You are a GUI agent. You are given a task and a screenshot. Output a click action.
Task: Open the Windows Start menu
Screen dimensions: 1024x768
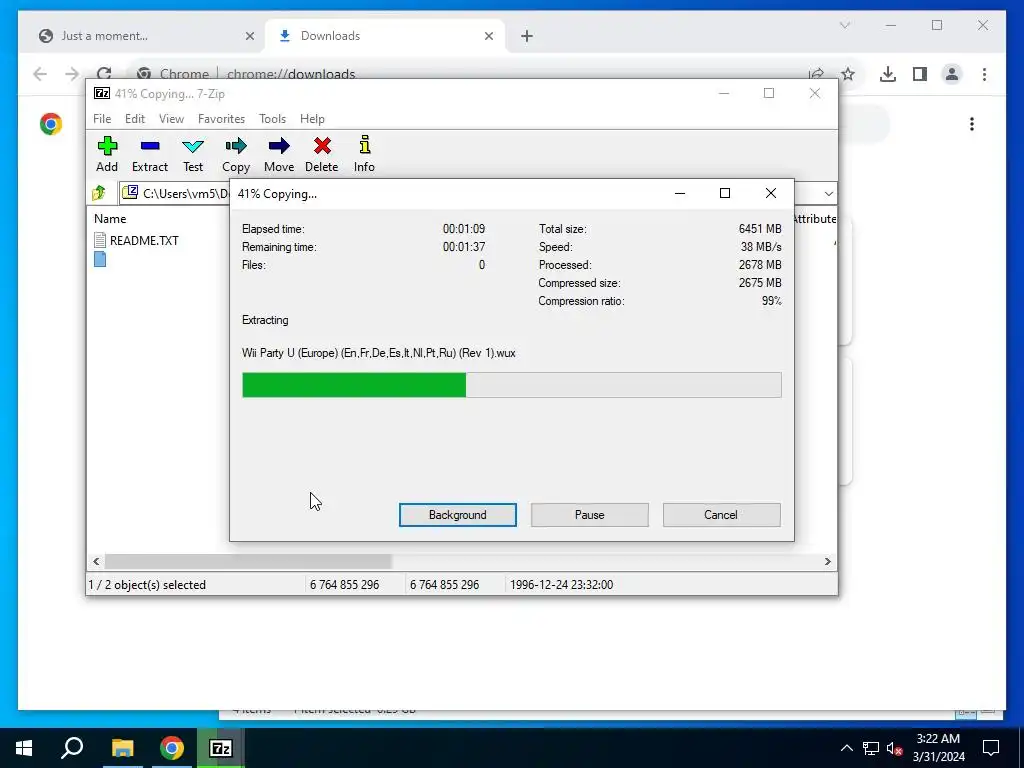[x=24, y=748]
